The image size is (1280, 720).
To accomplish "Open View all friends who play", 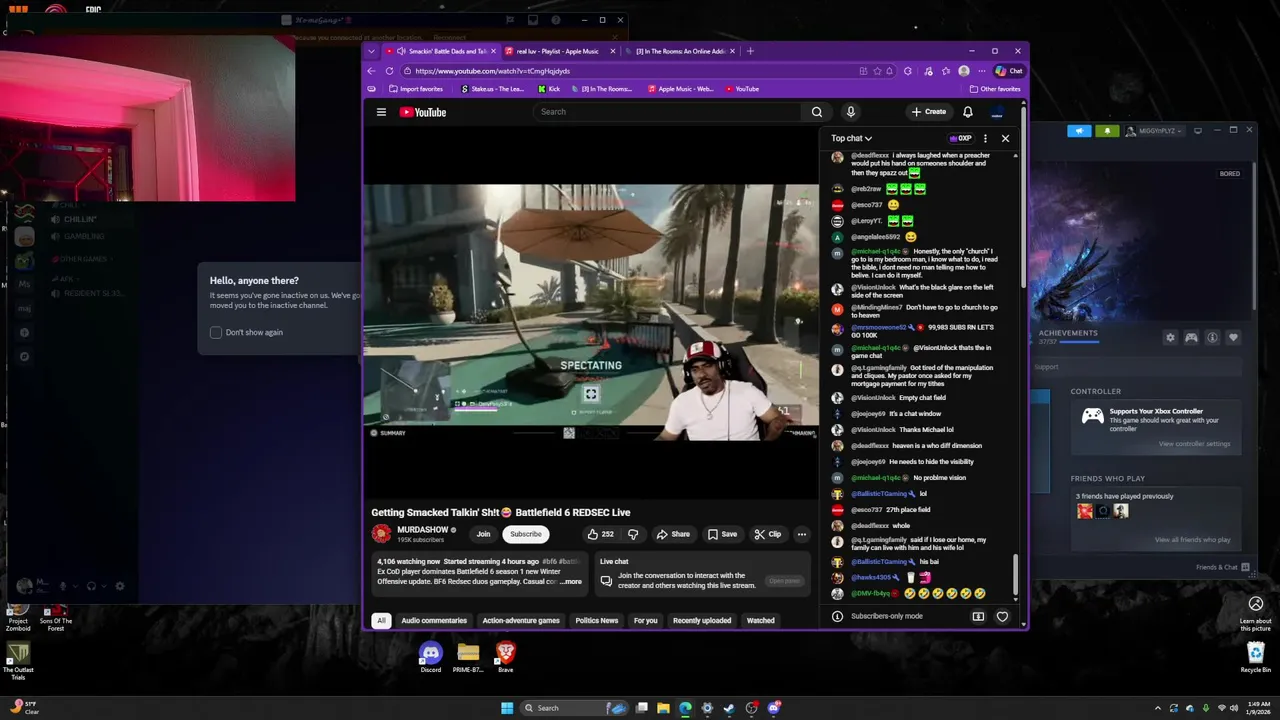I will click(1192, 540).
